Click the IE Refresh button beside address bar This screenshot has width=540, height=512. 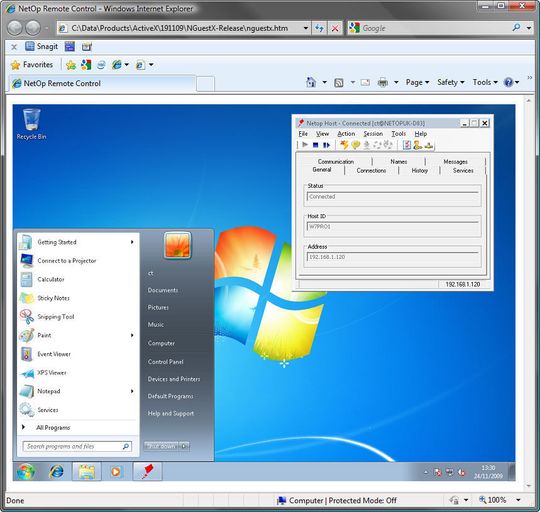coord(319,28)
